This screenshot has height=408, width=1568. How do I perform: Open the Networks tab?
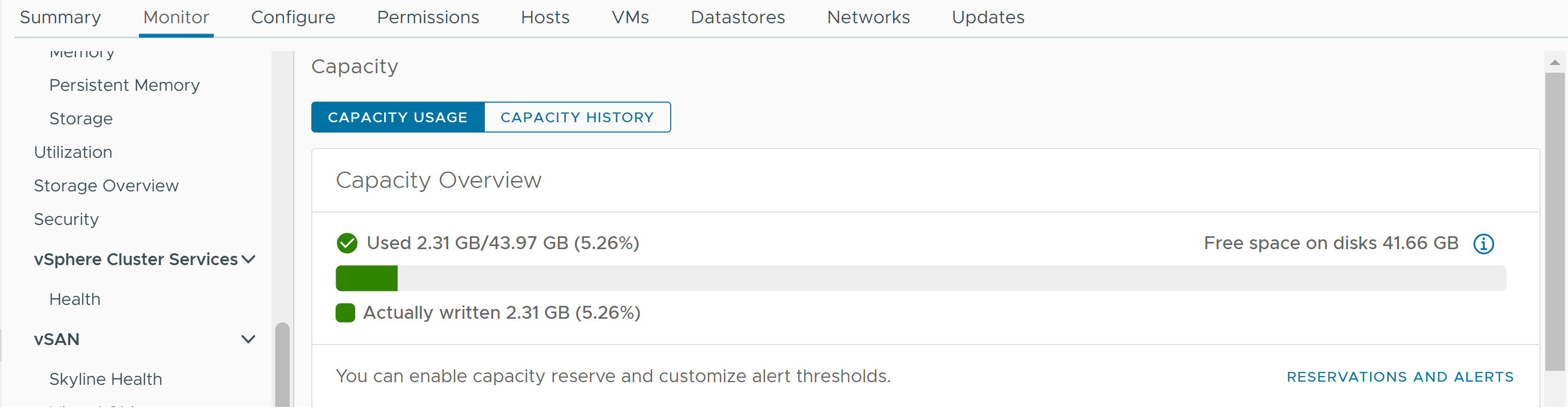[868, 17]
